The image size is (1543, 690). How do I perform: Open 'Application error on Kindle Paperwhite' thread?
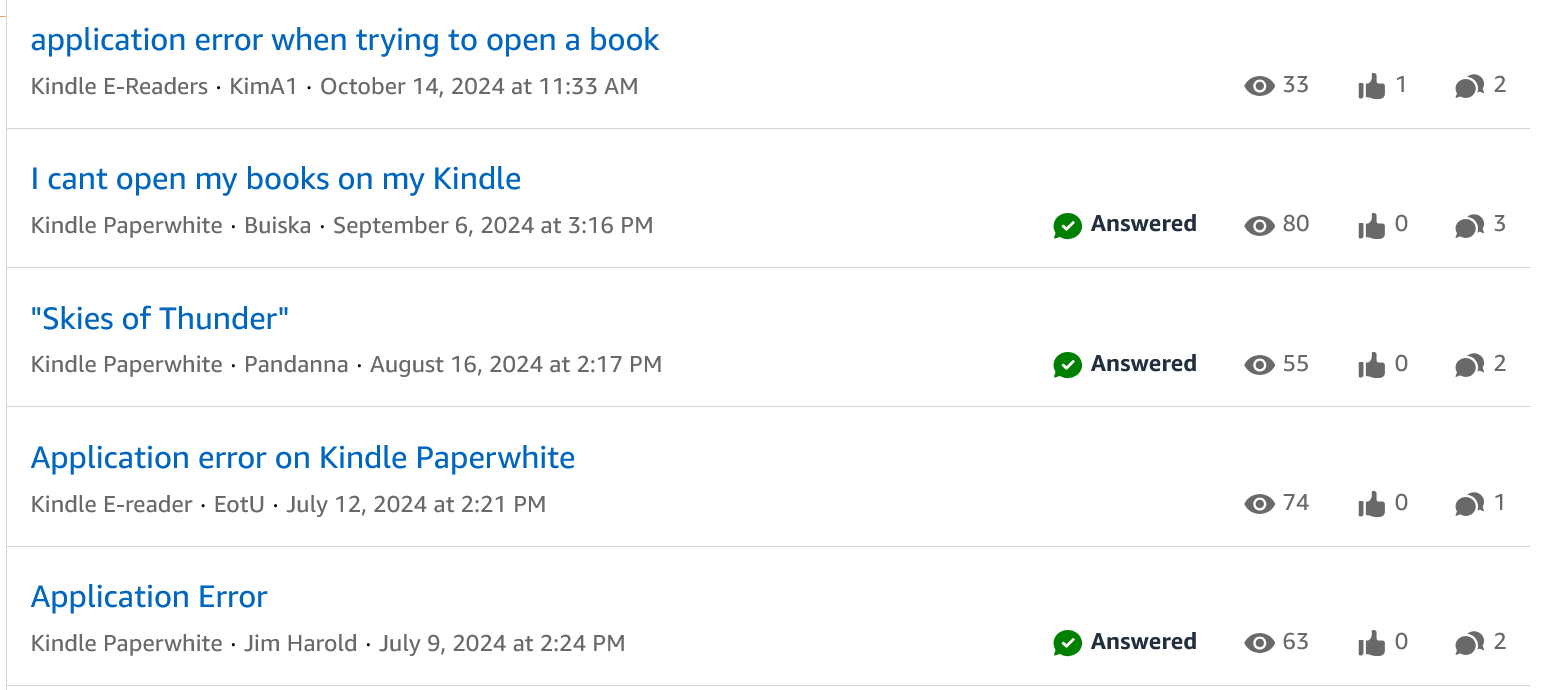pos(303,458)
